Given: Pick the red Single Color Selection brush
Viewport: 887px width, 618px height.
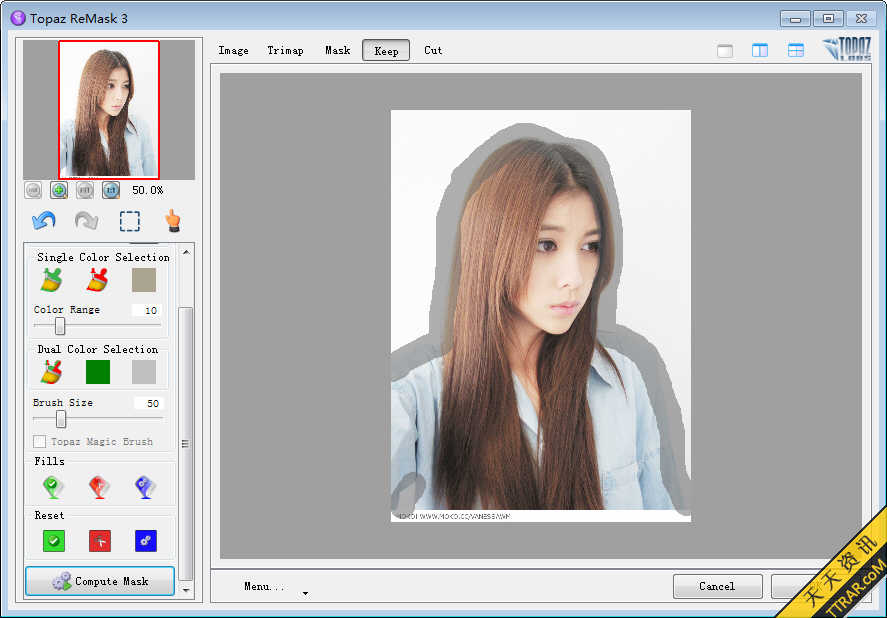Looking at the screenshot, I should click(x=97, y=280).
